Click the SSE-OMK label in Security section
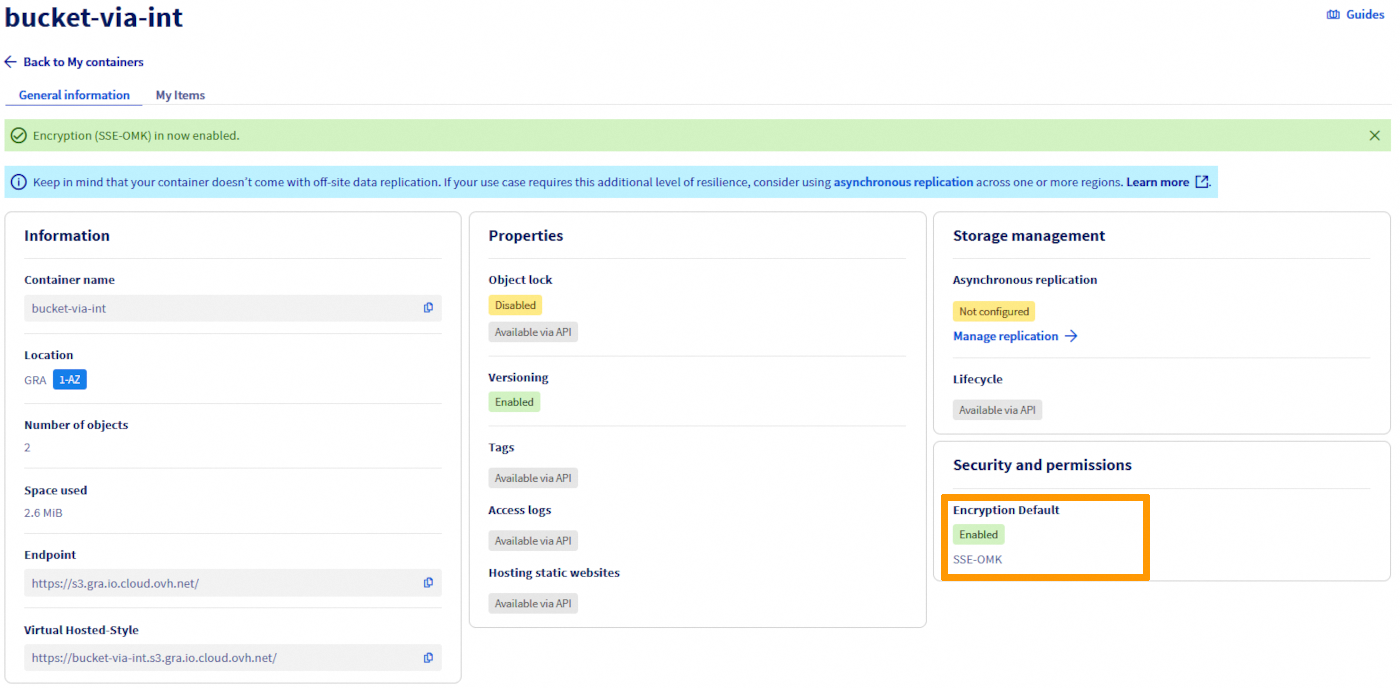Viewport: 1400px width, 688px height. (977, 559)
